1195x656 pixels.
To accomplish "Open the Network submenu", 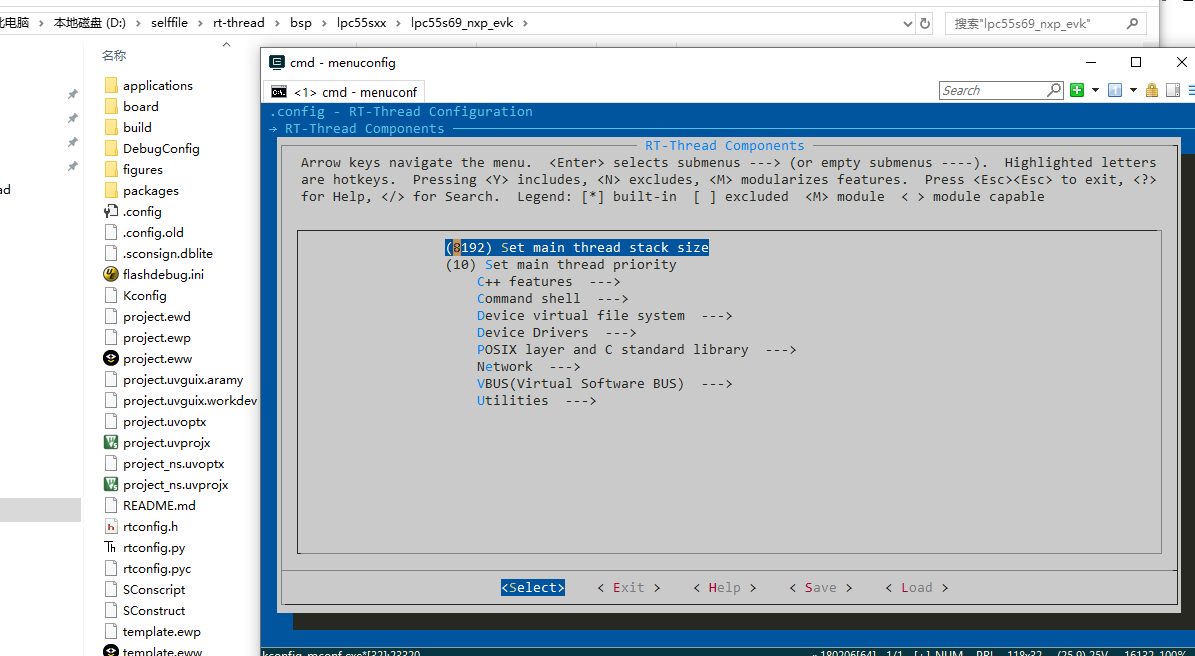I will pyautogui.click(x=529, y=366).
